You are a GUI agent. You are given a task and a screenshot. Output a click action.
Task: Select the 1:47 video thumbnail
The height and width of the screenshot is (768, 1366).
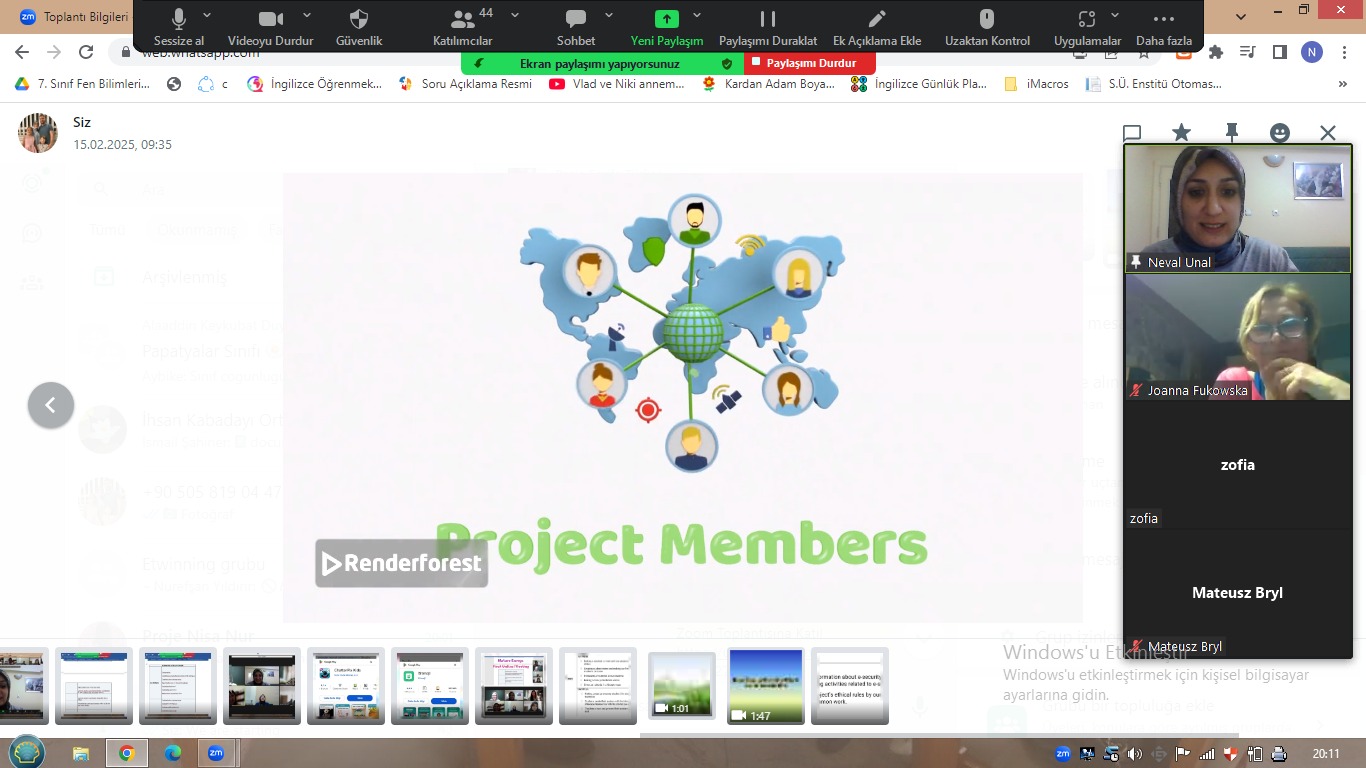point(766,685)
